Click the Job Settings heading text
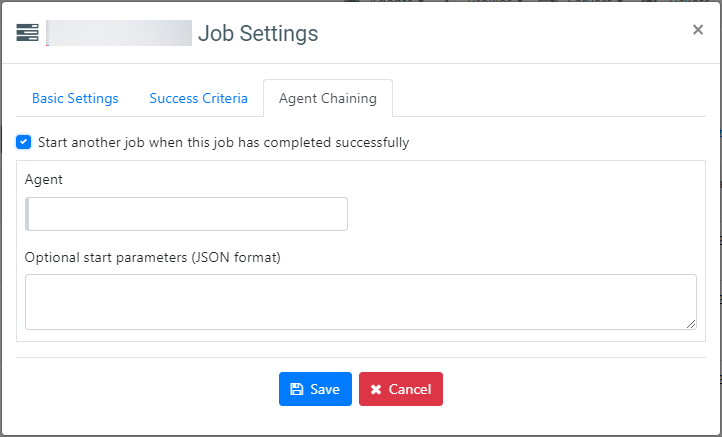722x437 pixels. [x=258, y=33]
